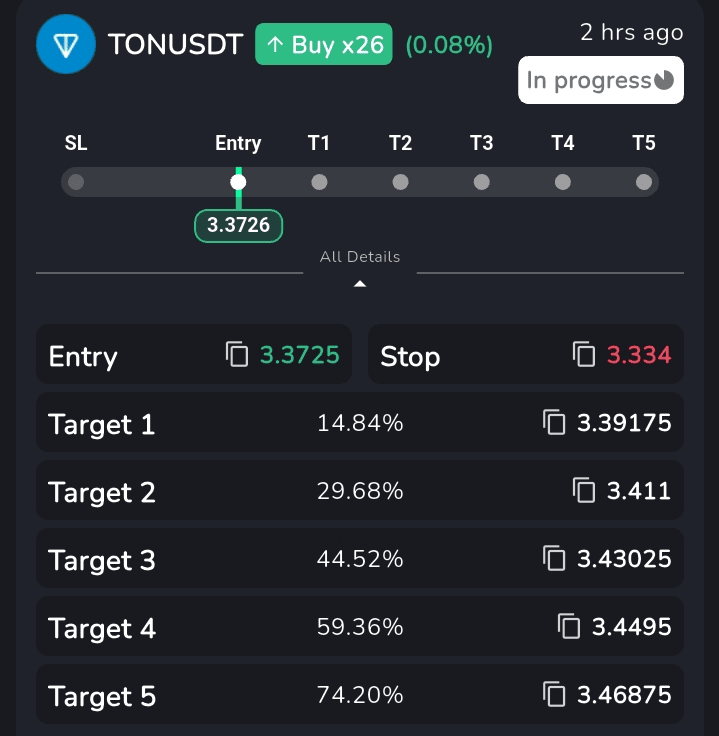Copy the Stop price 3.334
This screenshot has width=719, height=736.
pos(584,354)
